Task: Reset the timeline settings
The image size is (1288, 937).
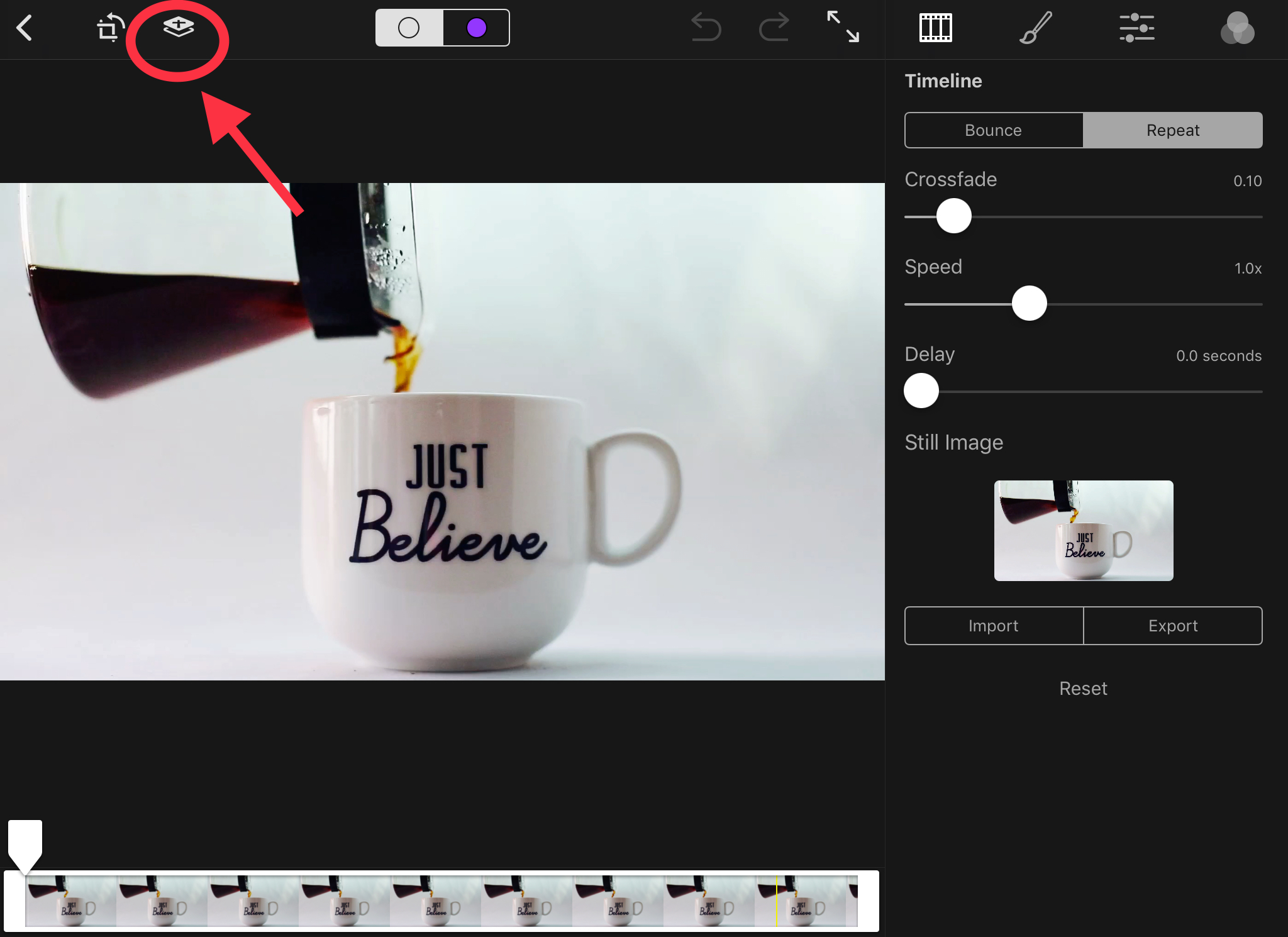Action: [1083, 689]
